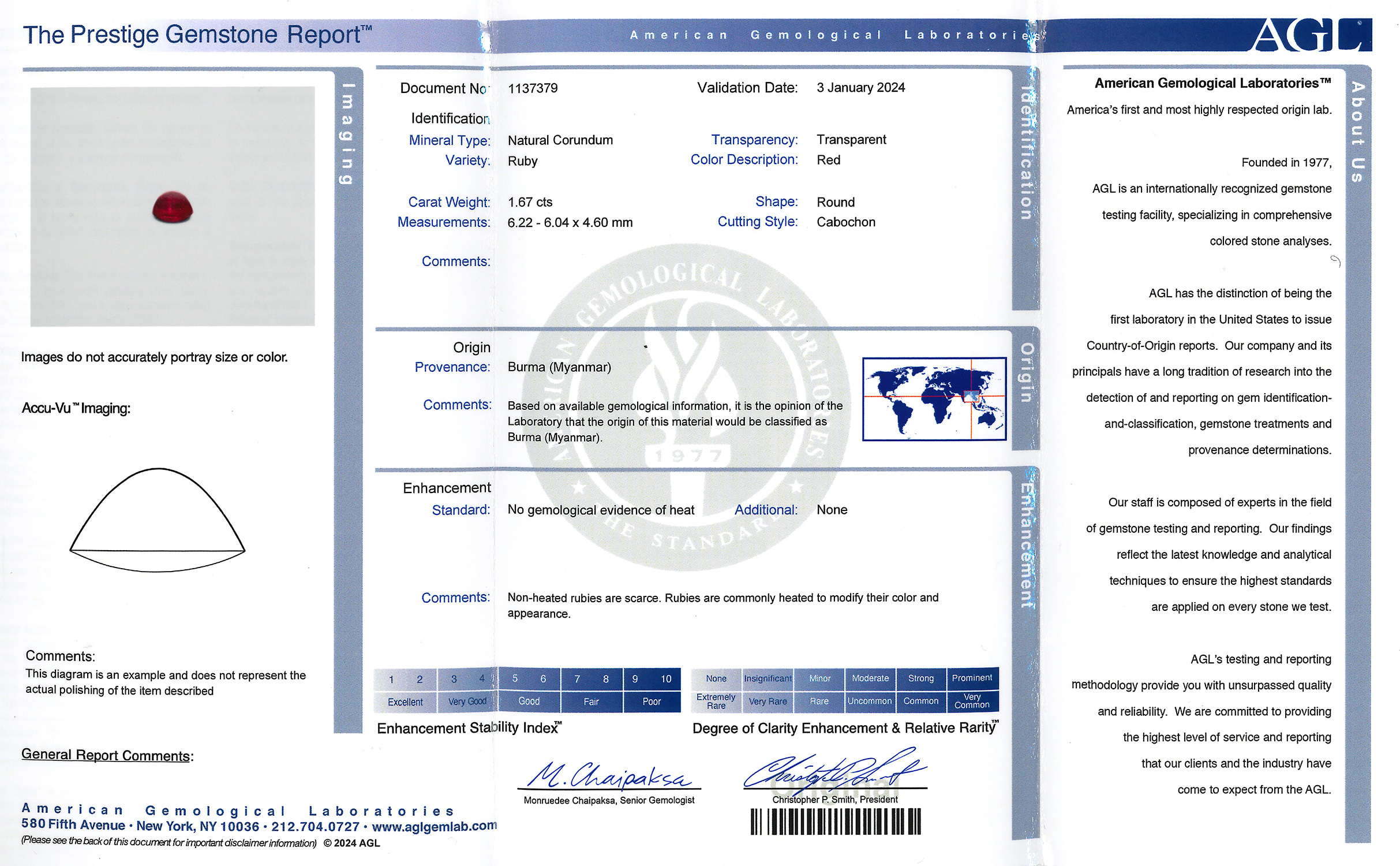Viewport: 1400px width, 866px height.
Task: Click the 'Excellent' stability index cell
Action: 405,702
